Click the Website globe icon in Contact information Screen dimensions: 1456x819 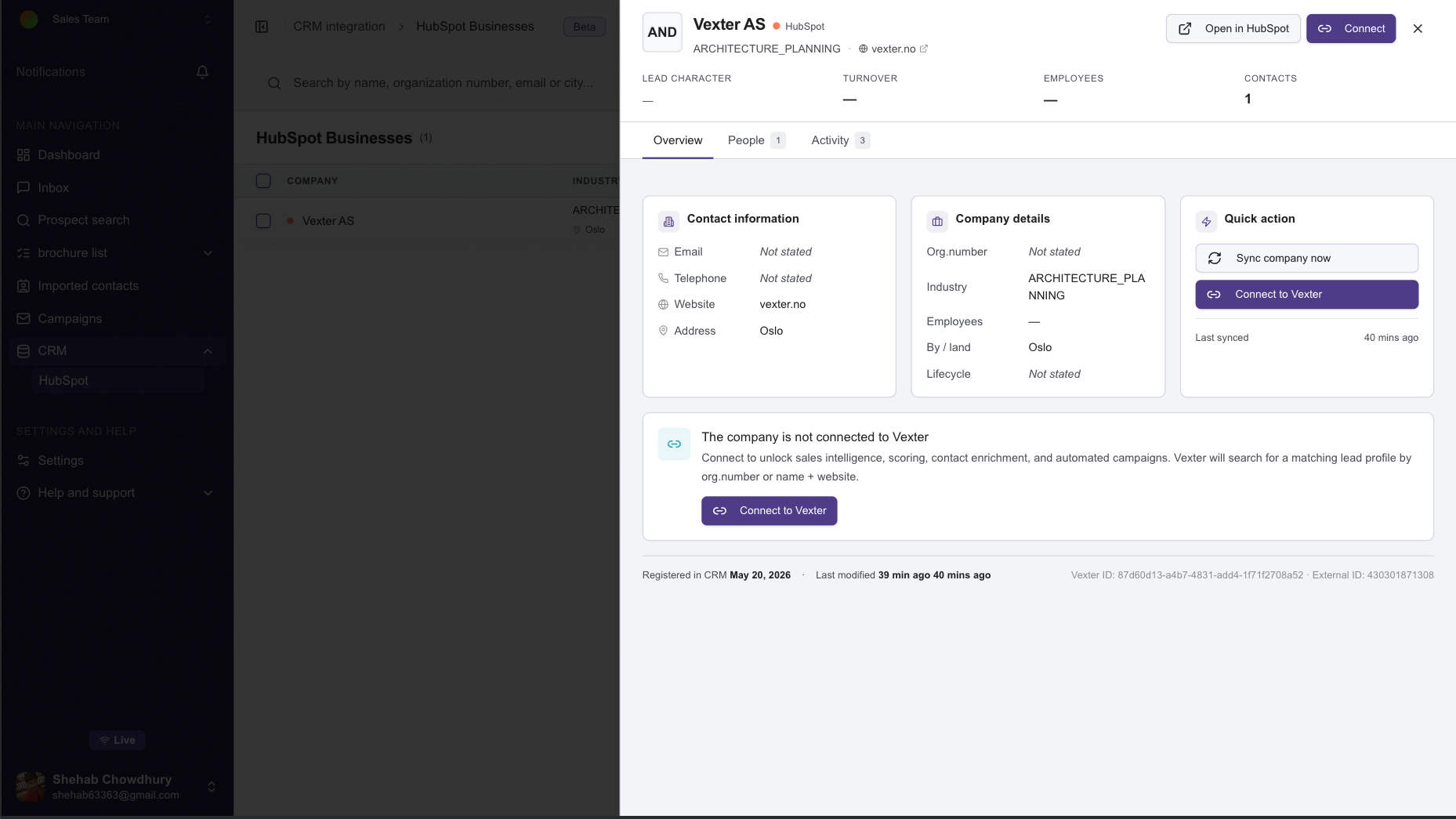[663, 305]
